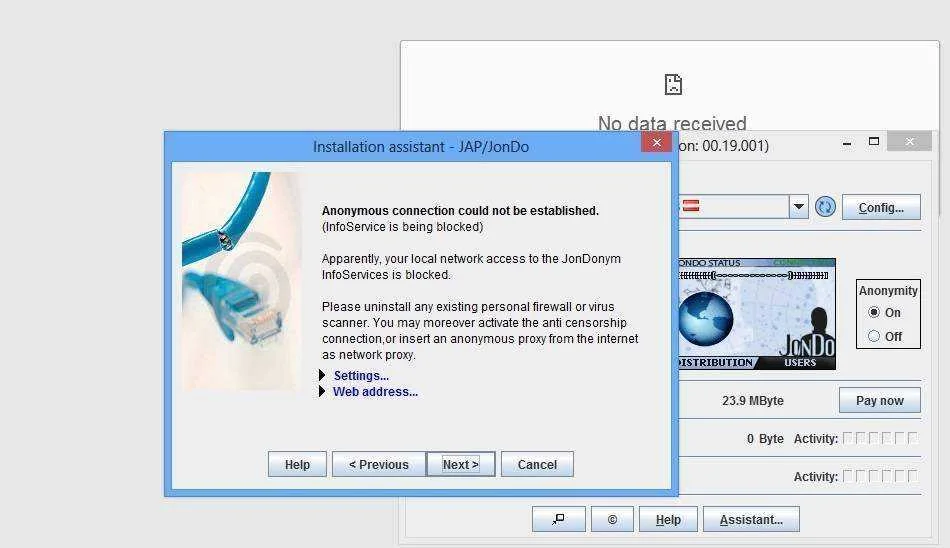Screen dimensions: 950x548
Task: Cancel the installation assistant
Action: pyautogui.click(x=537, y=464)
